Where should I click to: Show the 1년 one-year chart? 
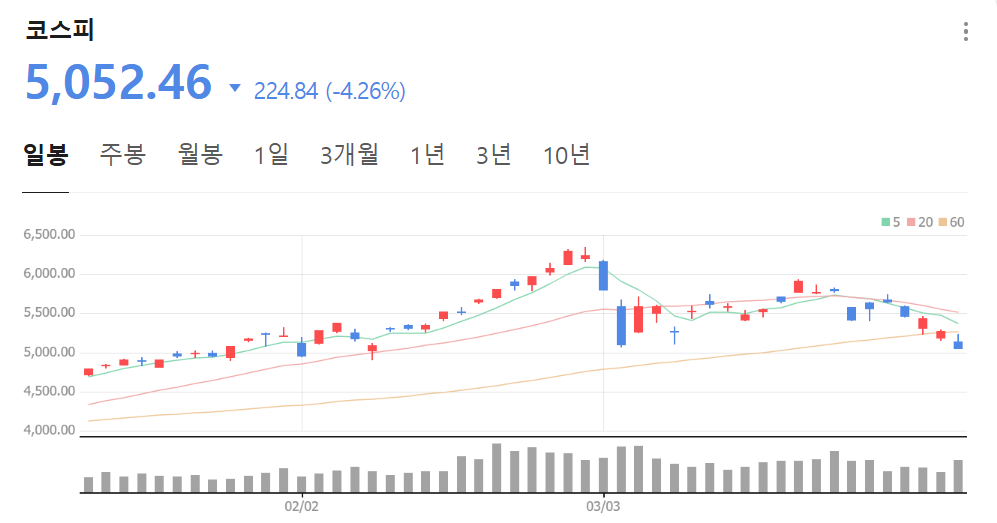point(427,154)
